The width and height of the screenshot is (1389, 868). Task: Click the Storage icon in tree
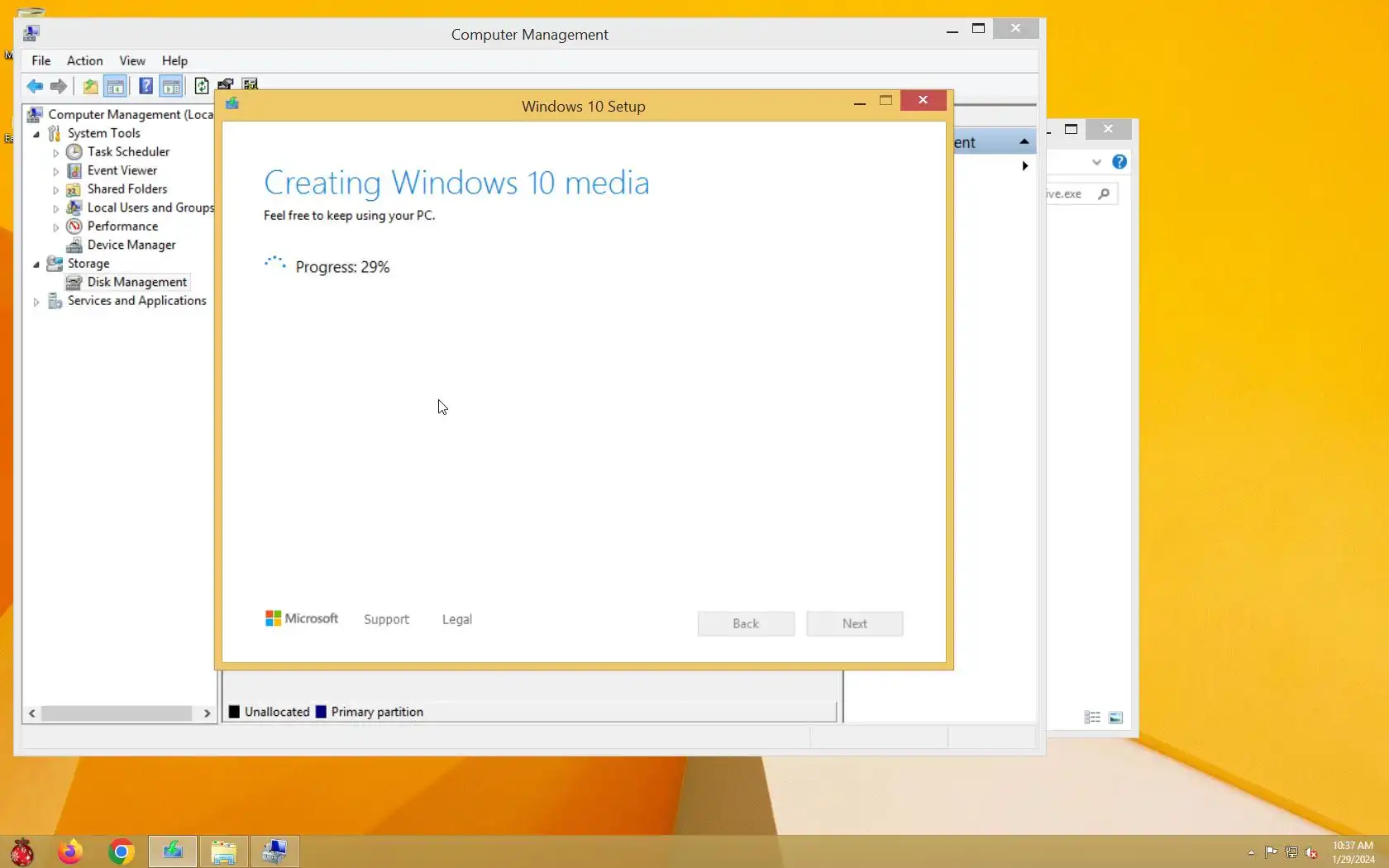[x=55, y=264]
